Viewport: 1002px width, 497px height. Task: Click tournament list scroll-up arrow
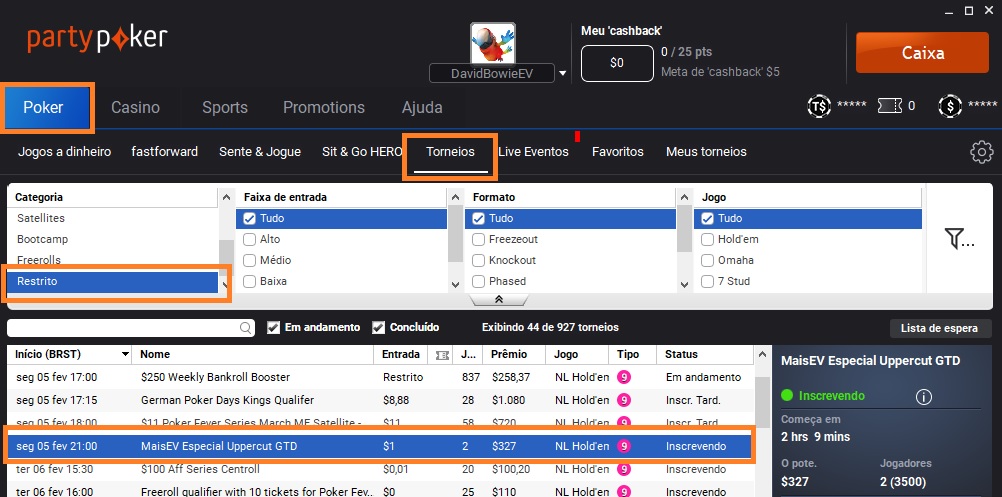(x=760, y=355)
